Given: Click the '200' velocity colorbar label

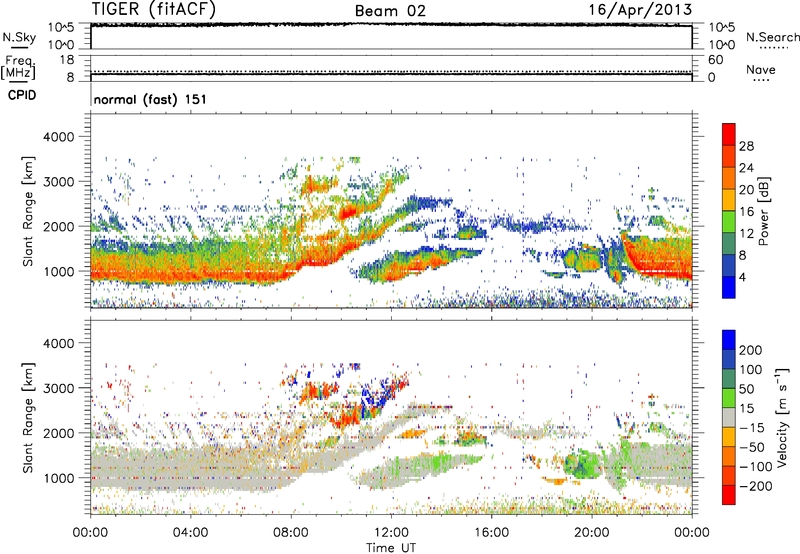Looking at the screenshot, I should (x=750, y=350).
